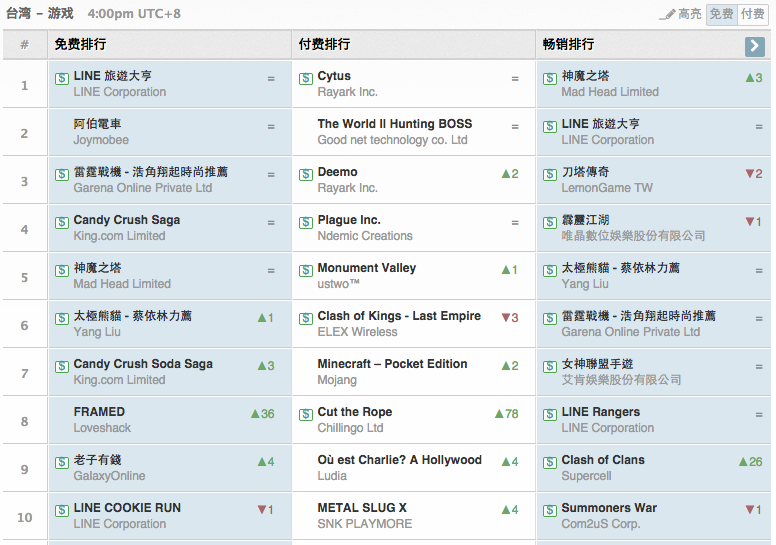Open Joymobee publisher link
The height and width of the screenshot is (545, 776).
coord(101,140)
